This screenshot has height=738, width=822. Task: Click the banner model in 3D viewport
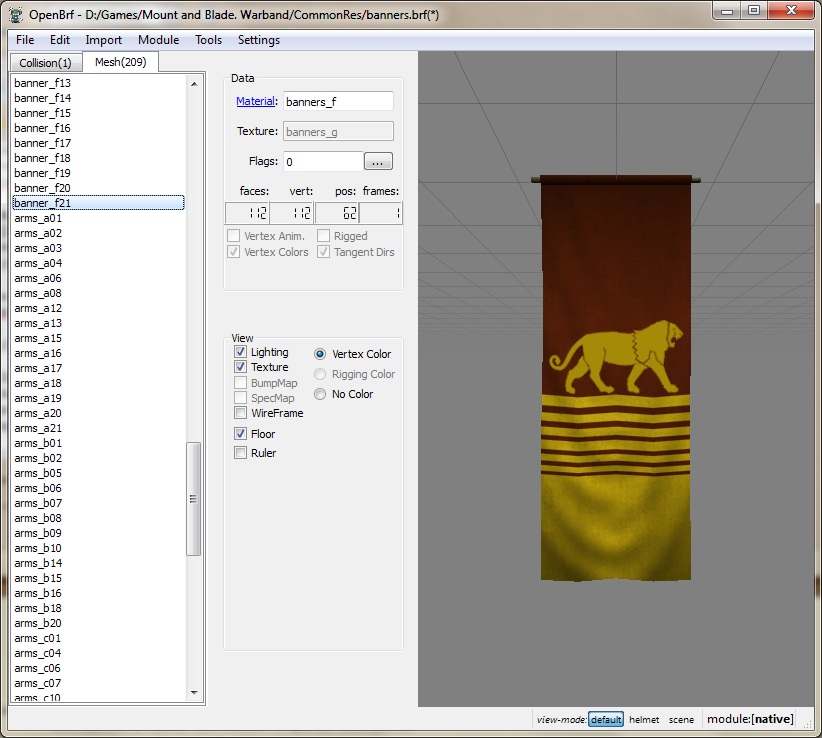tap(616, 377)
